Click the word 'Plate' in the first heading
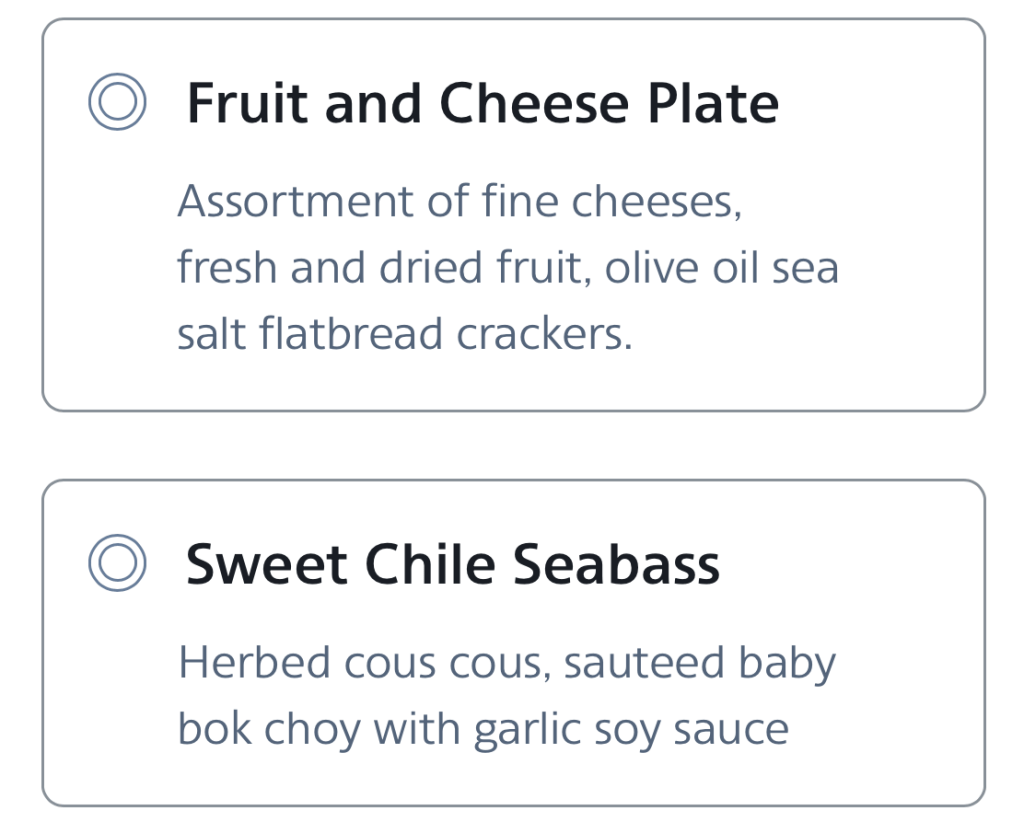This screenshot has height=834, width=1024. [711, 103]
